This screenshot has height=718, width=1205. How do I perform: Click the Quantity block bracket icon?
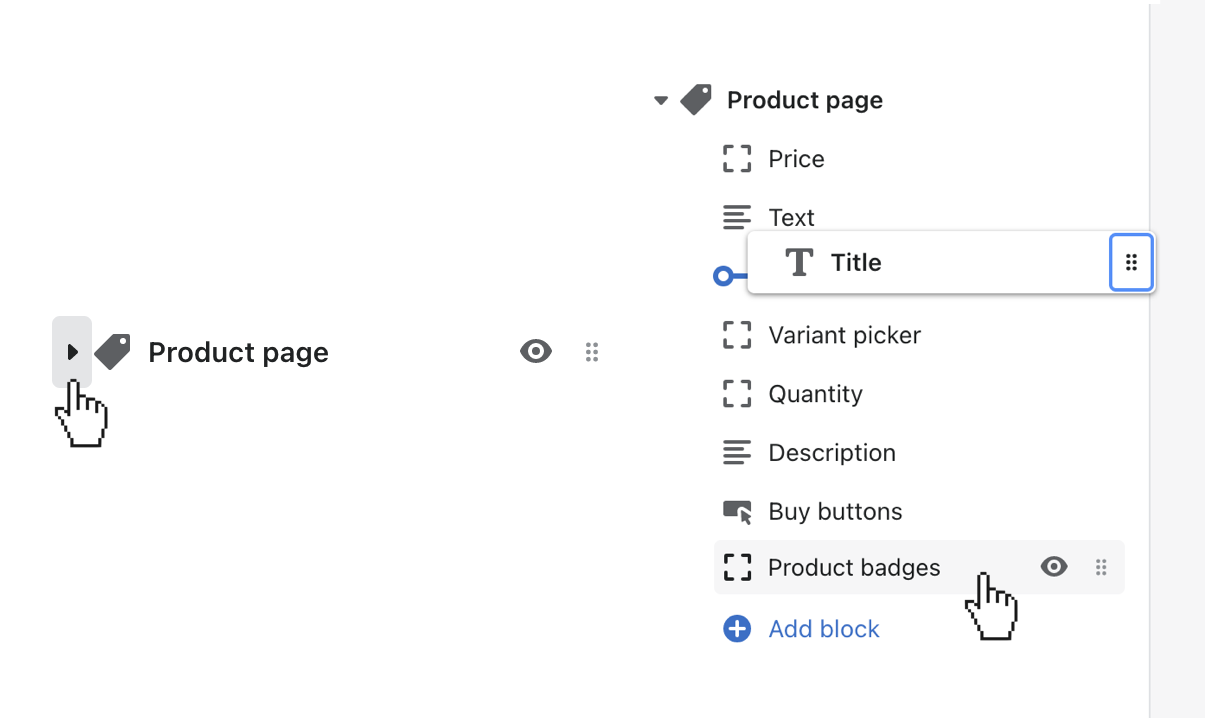coord(737,394)
